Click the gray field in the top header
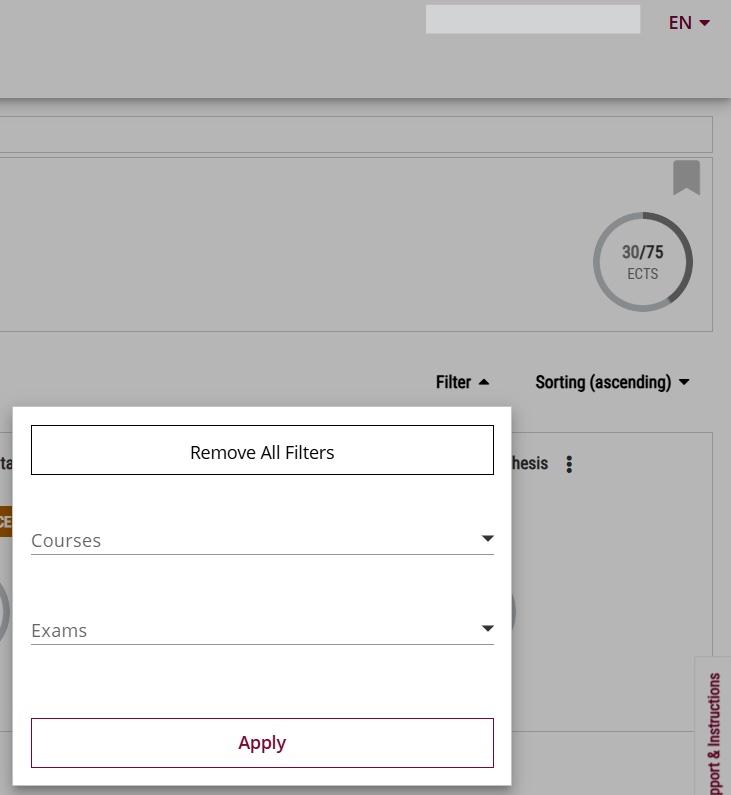 click(532, 20)
